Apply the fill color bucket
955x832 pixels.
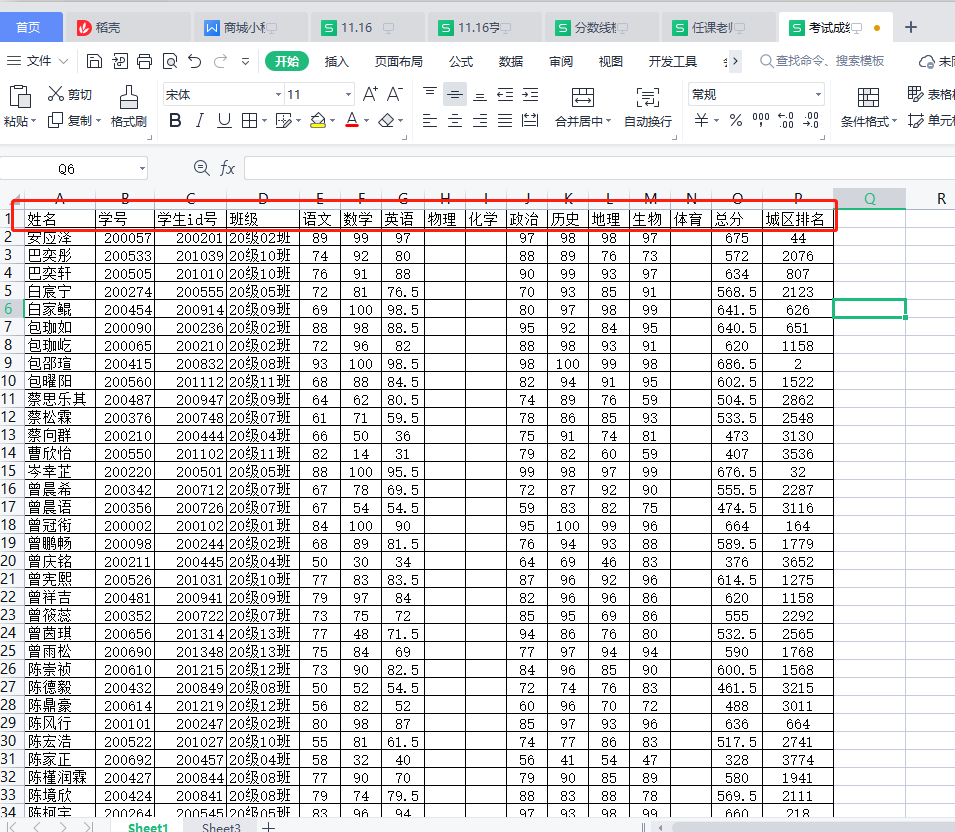pyautogui.click(x=317, y=121)
